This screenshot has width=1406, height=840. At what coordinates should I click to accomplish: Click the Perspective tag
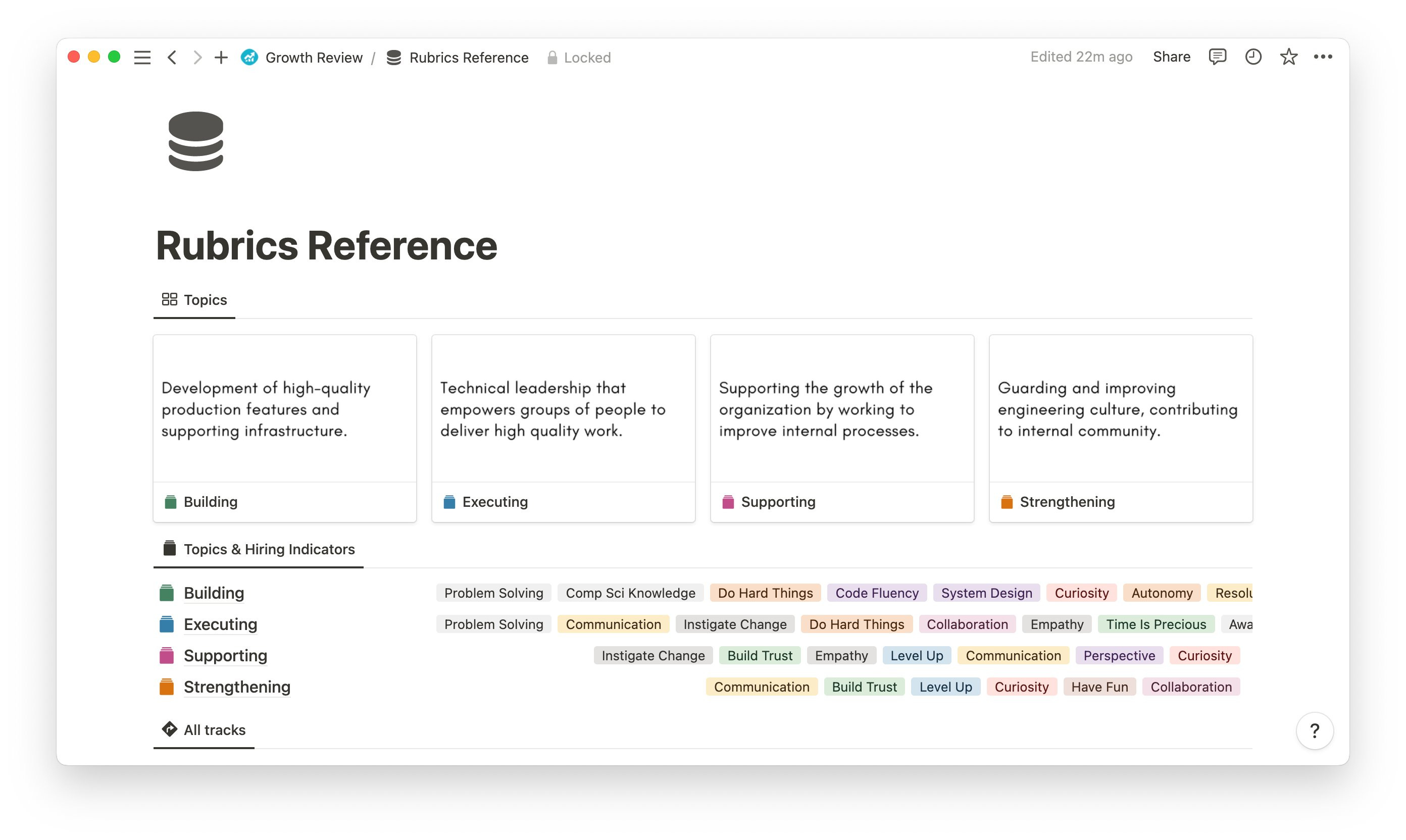[1119, 655]
